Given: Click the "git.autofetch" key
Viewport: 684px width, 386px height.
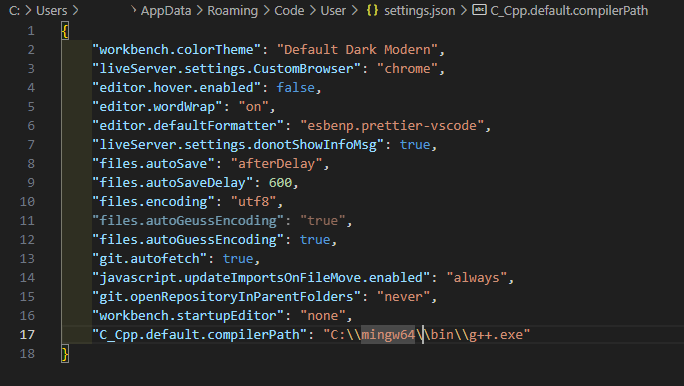Looking at the screenshot, I should coord(150,259).
